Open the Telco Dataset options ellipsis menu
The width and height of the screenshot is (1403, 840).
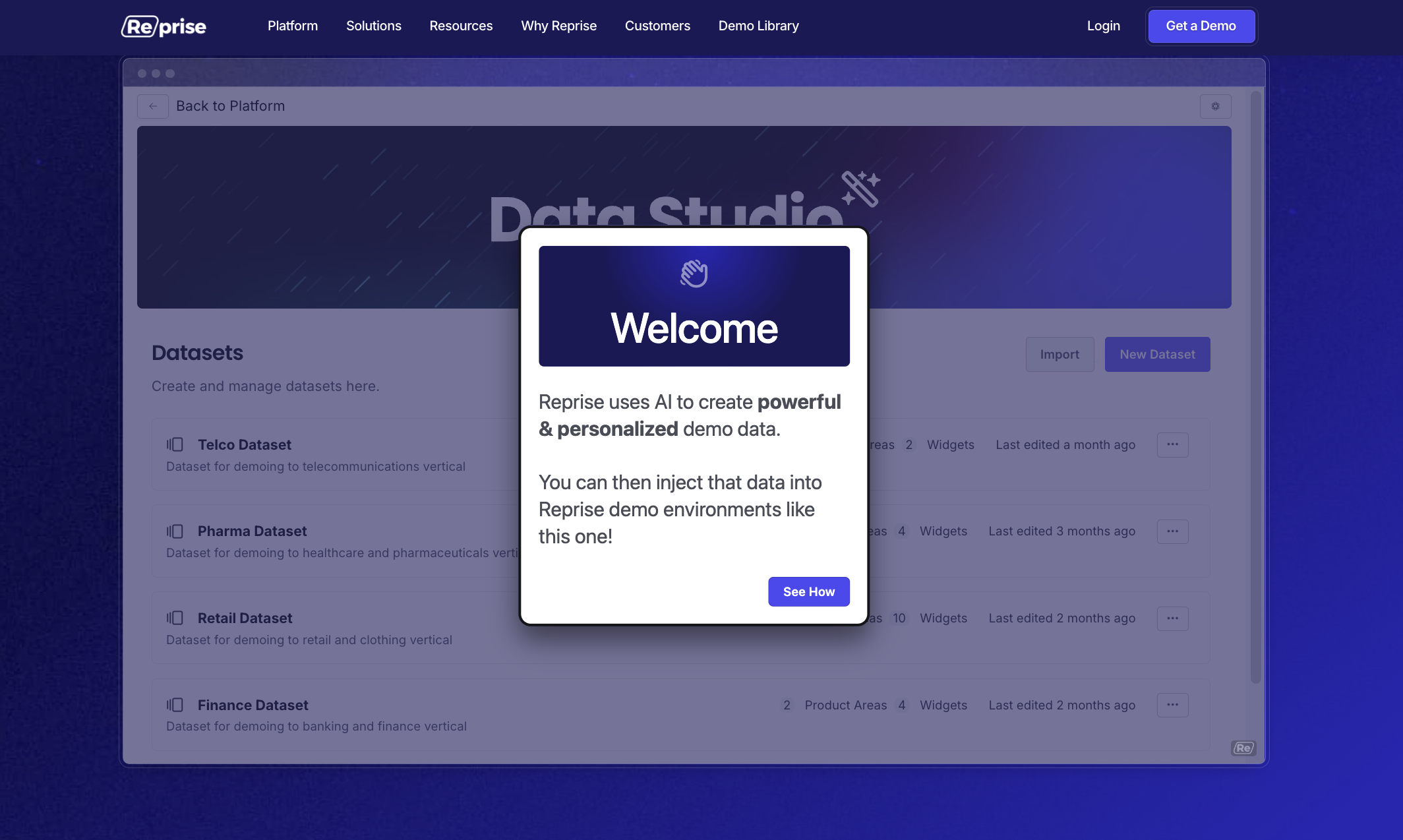pyautogui.click(x=1172, y=444)
